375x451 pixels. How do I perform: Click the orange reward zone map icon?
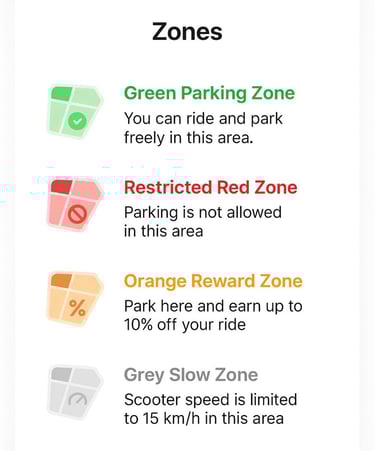point(75,299)
